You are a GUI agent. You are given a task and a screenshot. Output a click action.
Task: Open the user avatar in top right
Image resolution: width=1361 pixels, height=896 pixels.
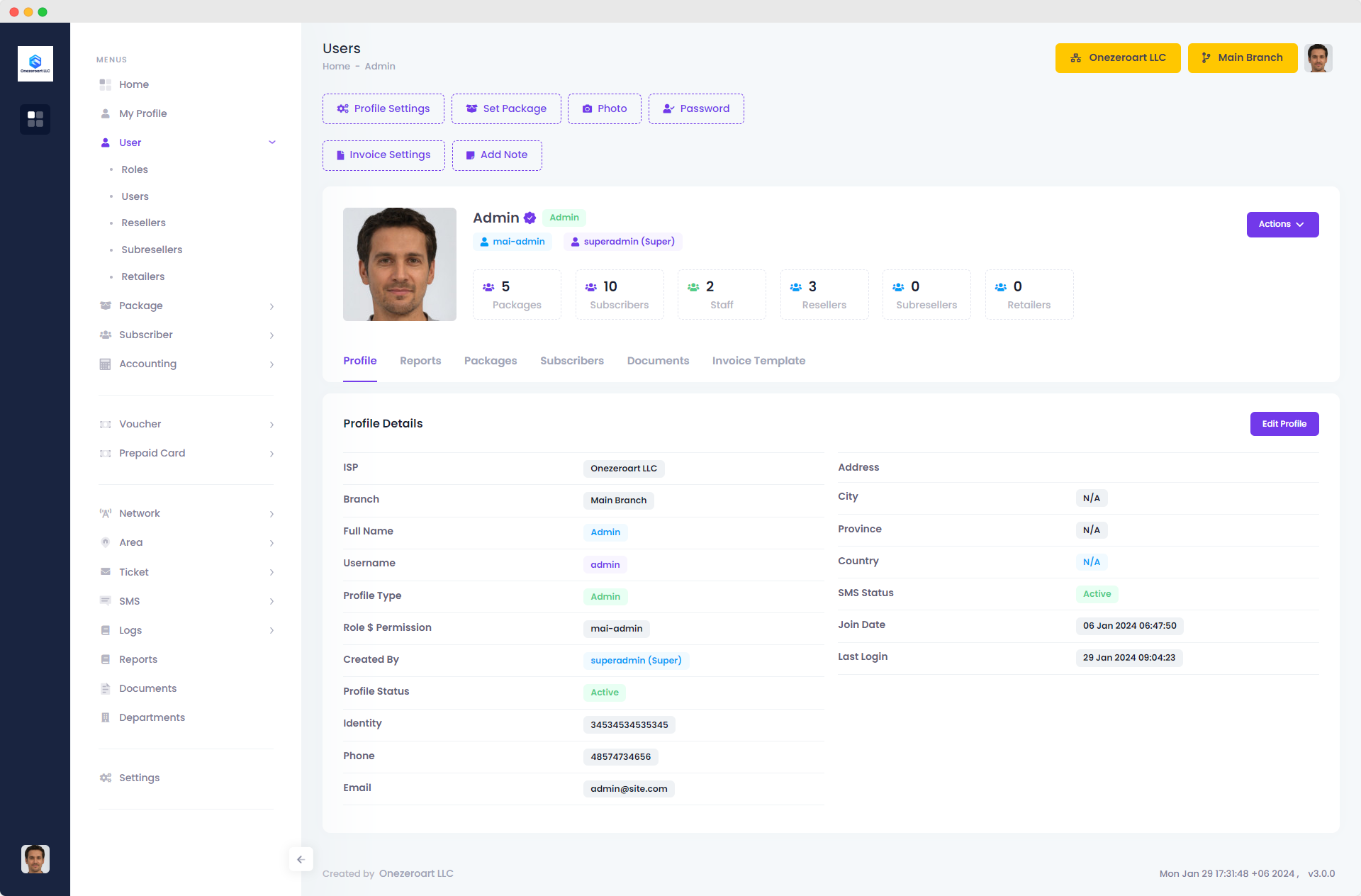coord(1318,58)
